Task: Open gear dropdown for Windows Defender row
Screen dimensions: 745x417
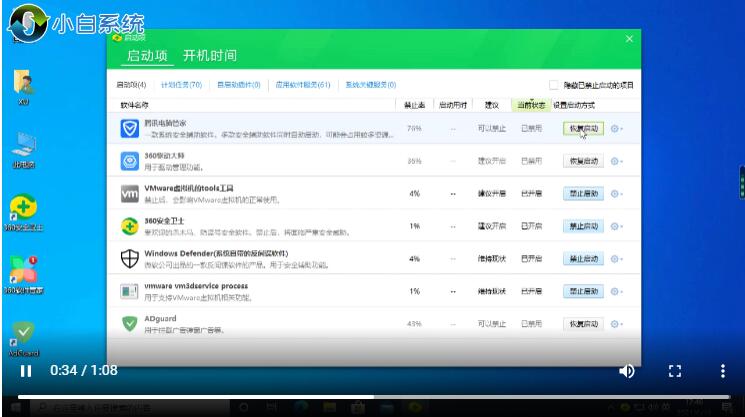Action: click(x=617, y=258)
